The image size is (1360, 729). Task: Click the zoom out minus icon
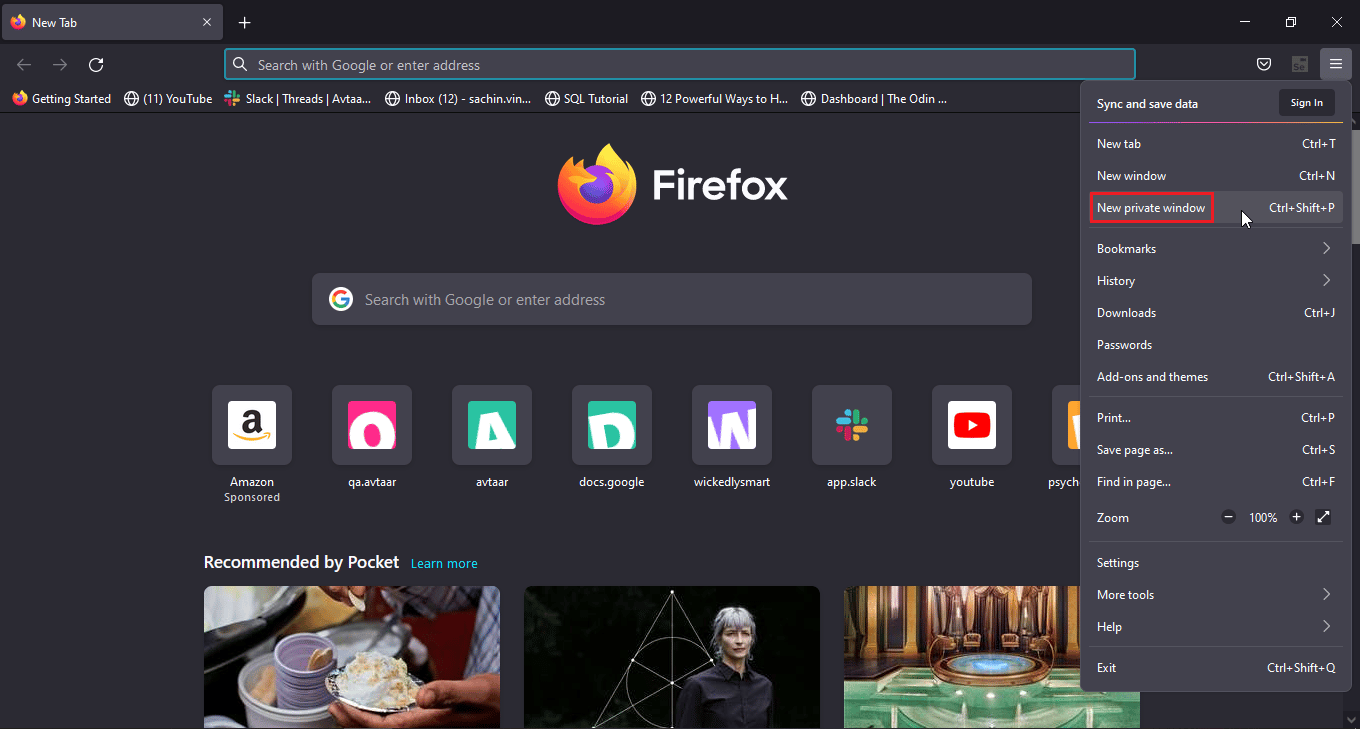pos(1228,517)
